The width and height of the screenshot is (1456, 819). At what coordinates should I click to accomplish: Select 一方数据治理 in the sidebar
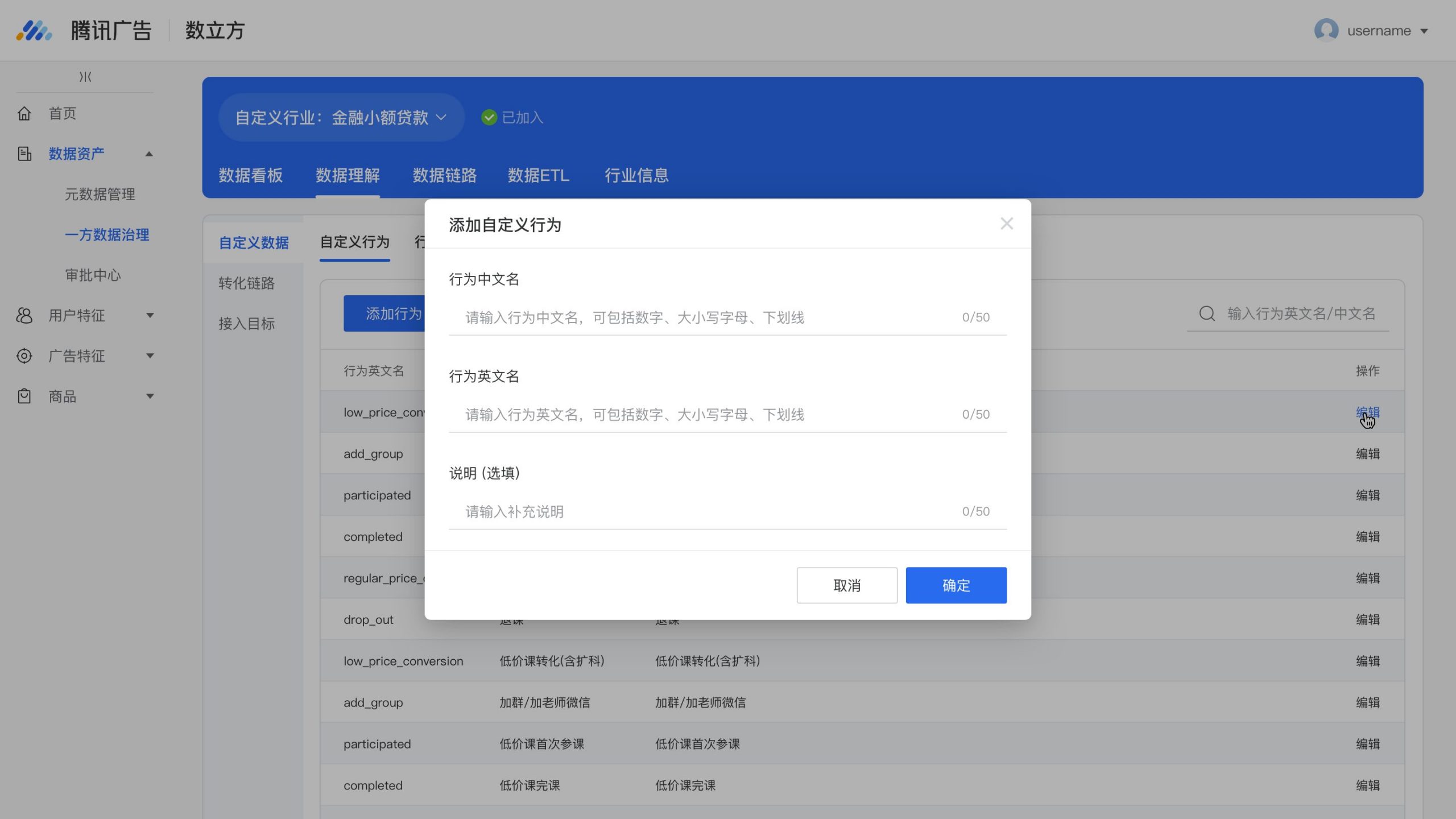pos(107,235)
